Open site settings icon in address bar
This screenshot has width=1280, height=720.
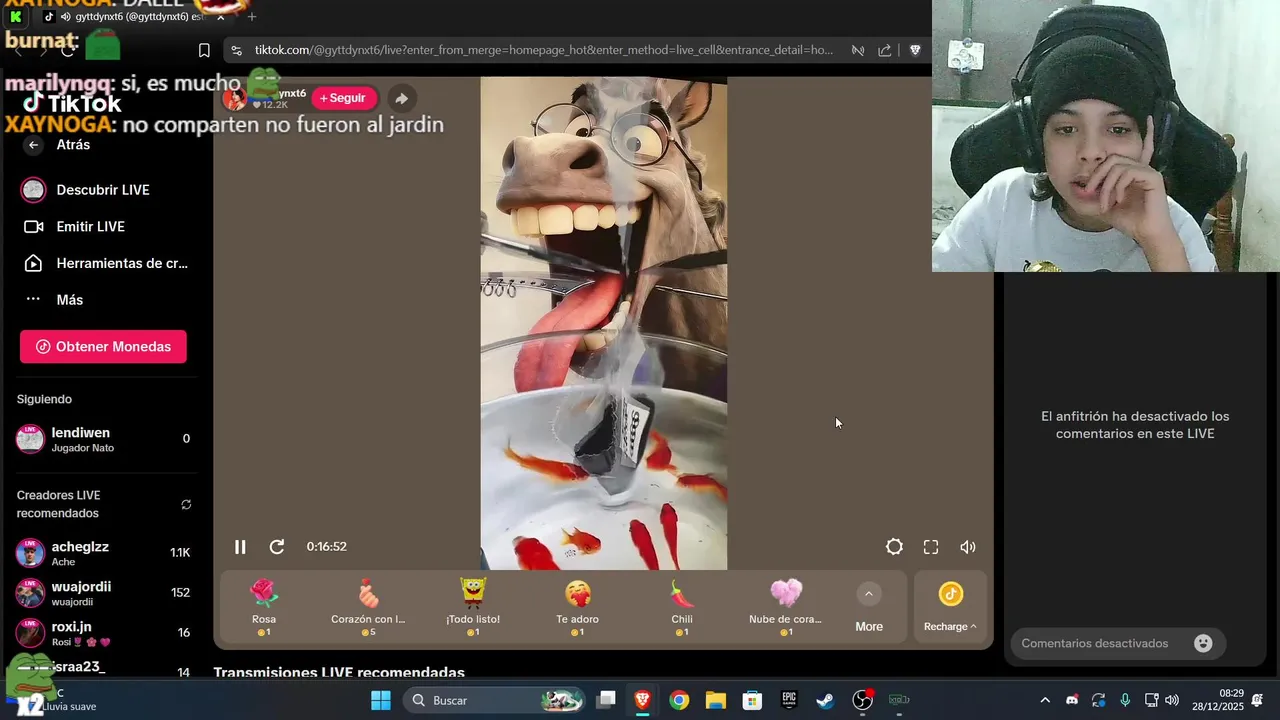click(x=236, y=50)
